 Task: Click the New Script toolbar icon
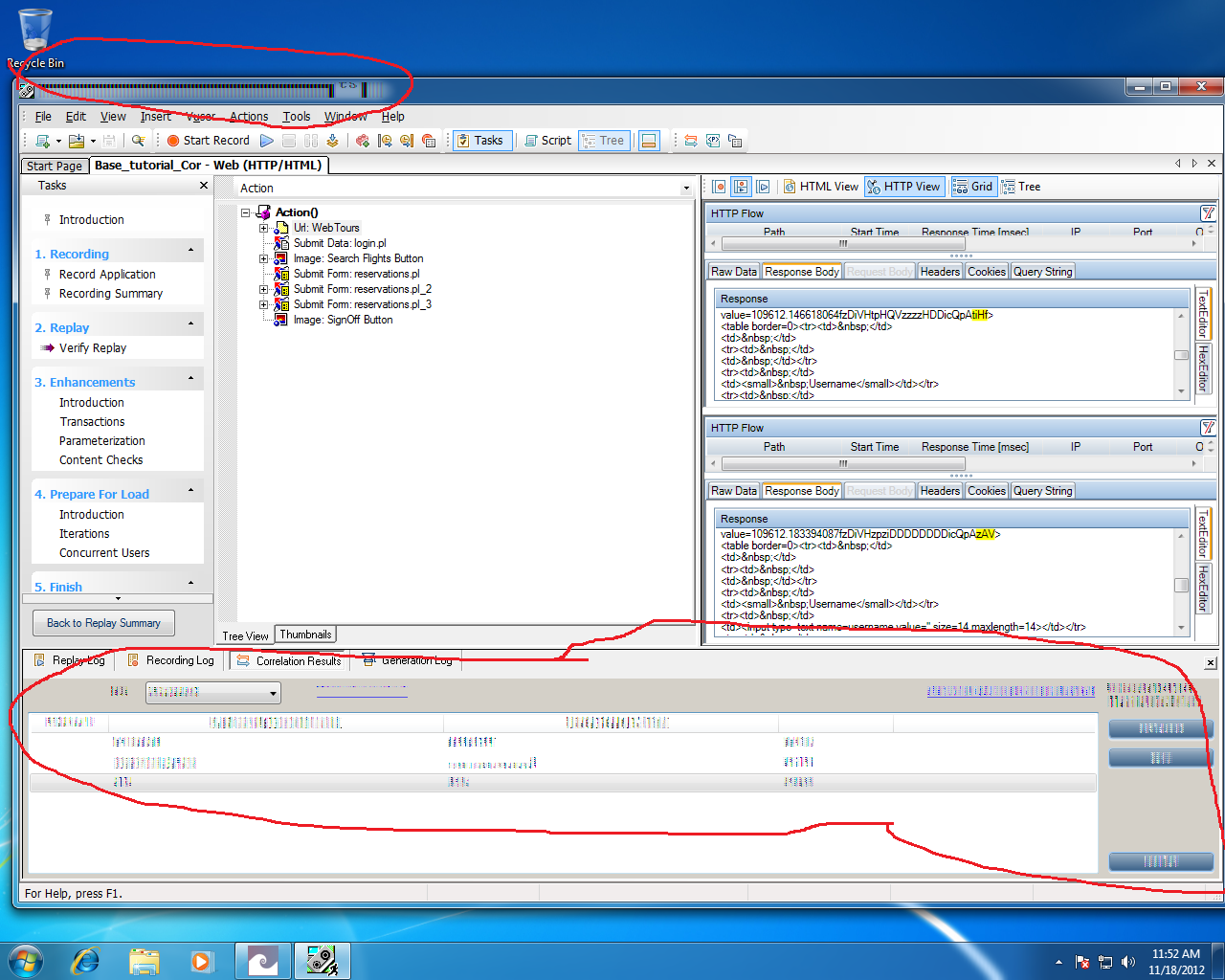tap(42, 141)
